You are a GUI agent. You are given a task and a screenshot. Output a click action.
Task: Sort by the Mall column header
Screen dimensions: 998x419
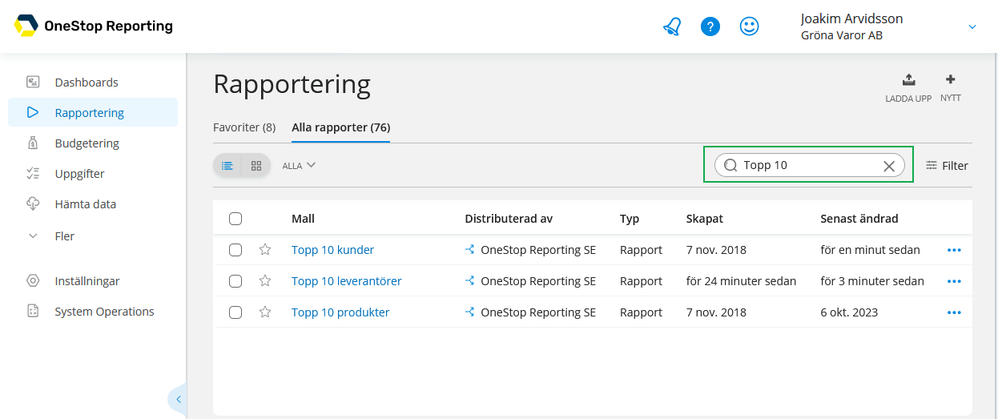303,219
